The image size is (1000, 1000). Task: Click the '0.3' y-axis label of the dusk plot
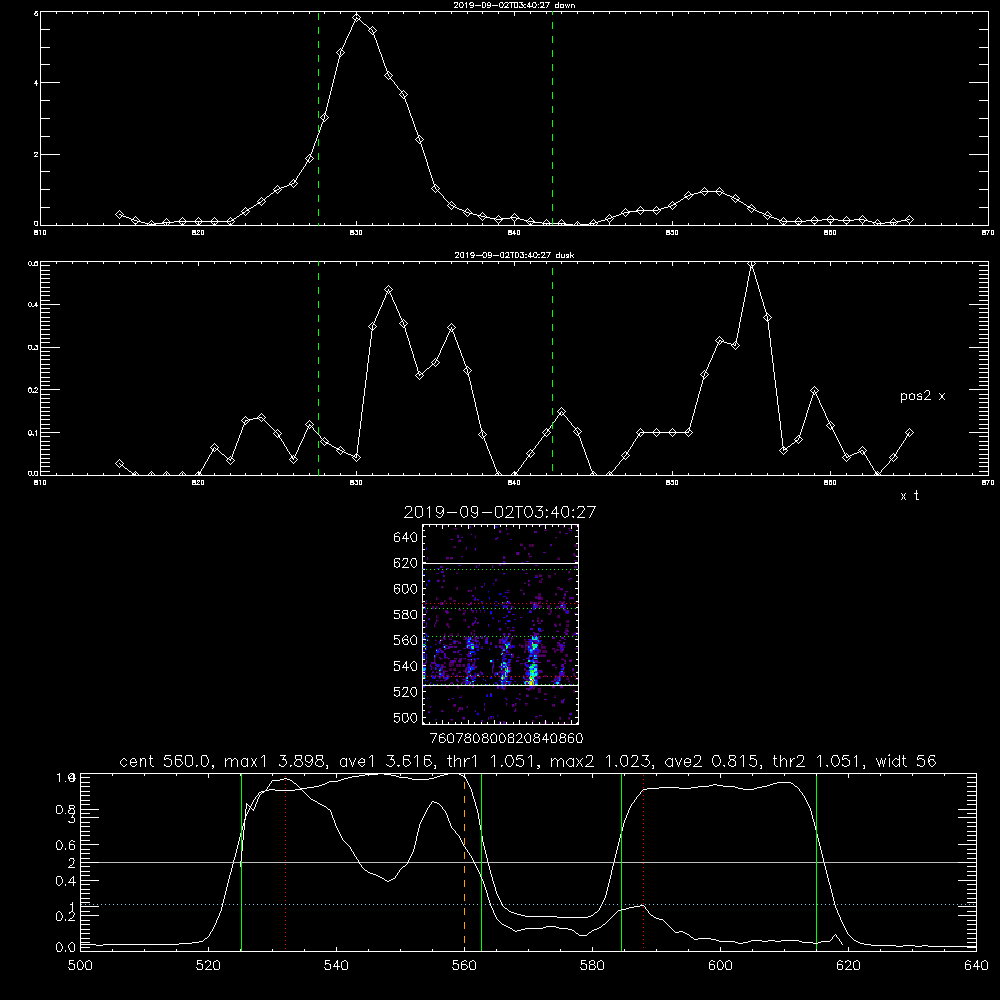click(x=33, y=348)
